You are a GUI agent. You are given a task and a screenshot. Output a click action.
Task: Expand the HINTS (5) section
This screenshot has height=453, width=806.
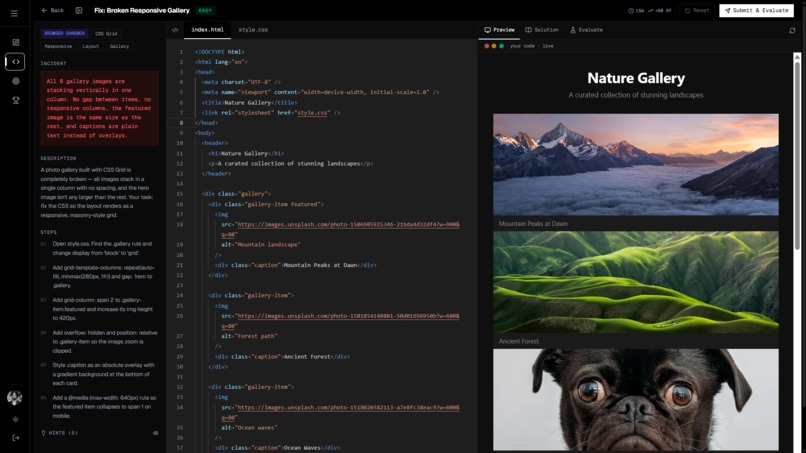click(x=100, y=433)
